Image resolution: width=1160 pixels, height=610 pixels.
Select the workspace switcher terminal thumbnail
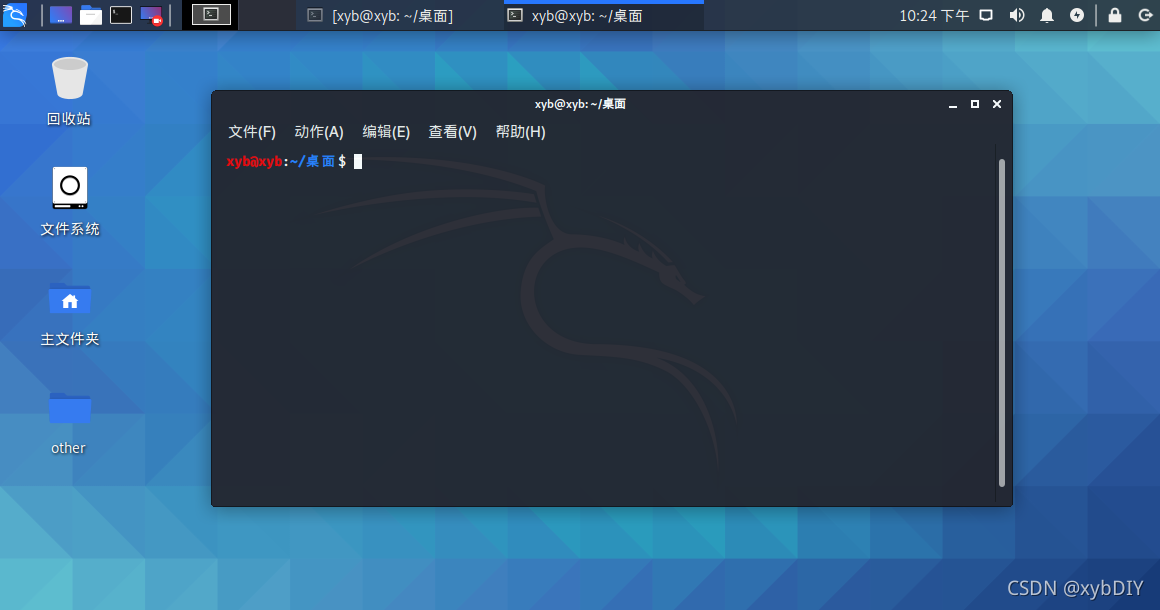[x=211, y=14]
